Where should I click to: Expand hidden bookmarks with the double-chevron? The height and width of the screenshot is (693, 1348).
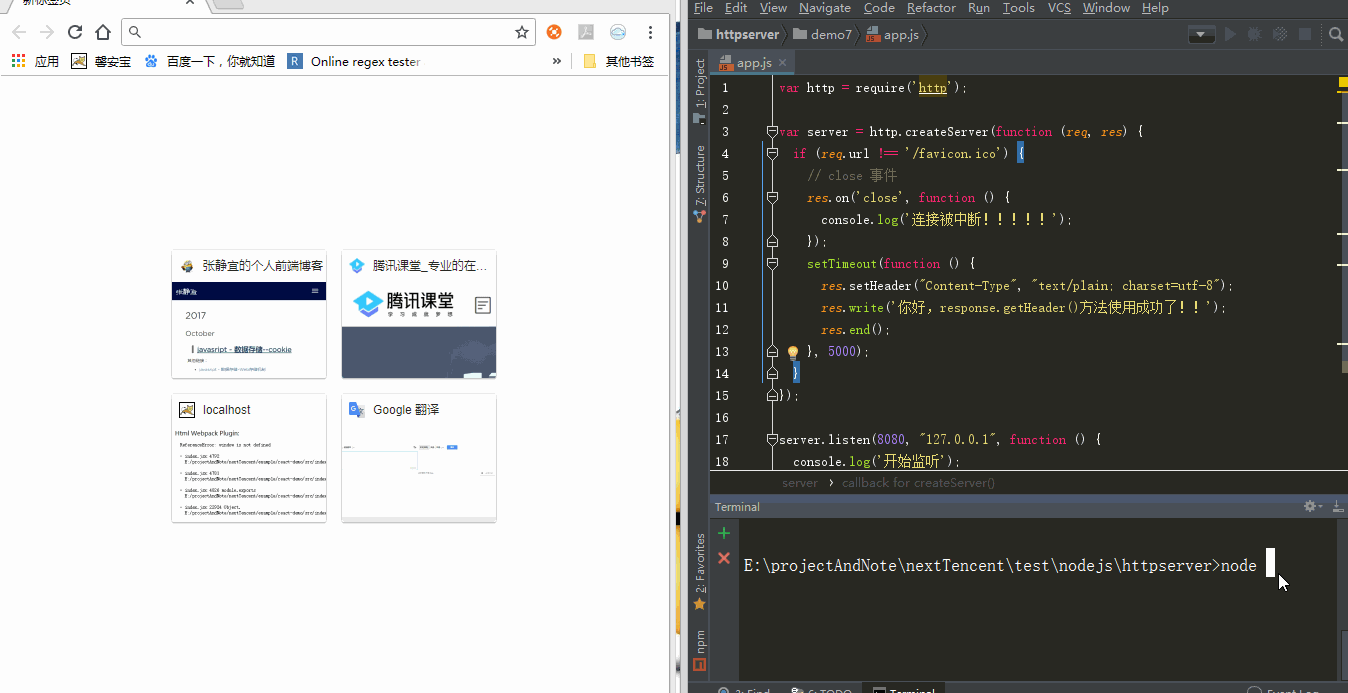pos(557,61)
